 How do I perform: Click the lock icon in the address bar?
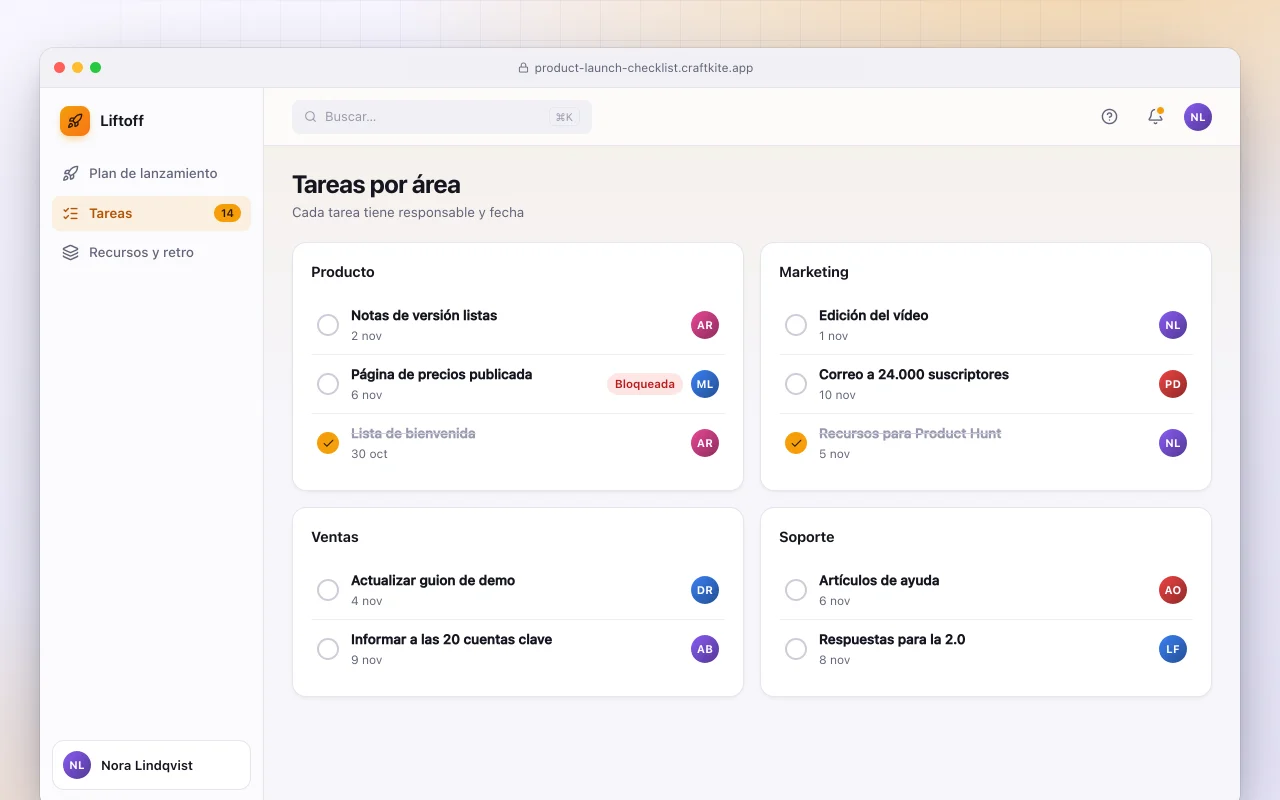pos(523,68)
